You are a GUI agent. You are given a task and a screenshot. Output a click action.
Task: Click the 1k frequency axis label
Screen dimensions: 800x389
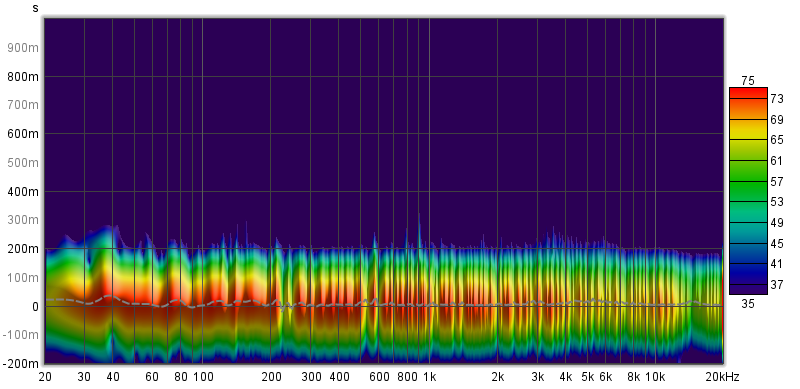pyautogui.click(x=429, y=377)
